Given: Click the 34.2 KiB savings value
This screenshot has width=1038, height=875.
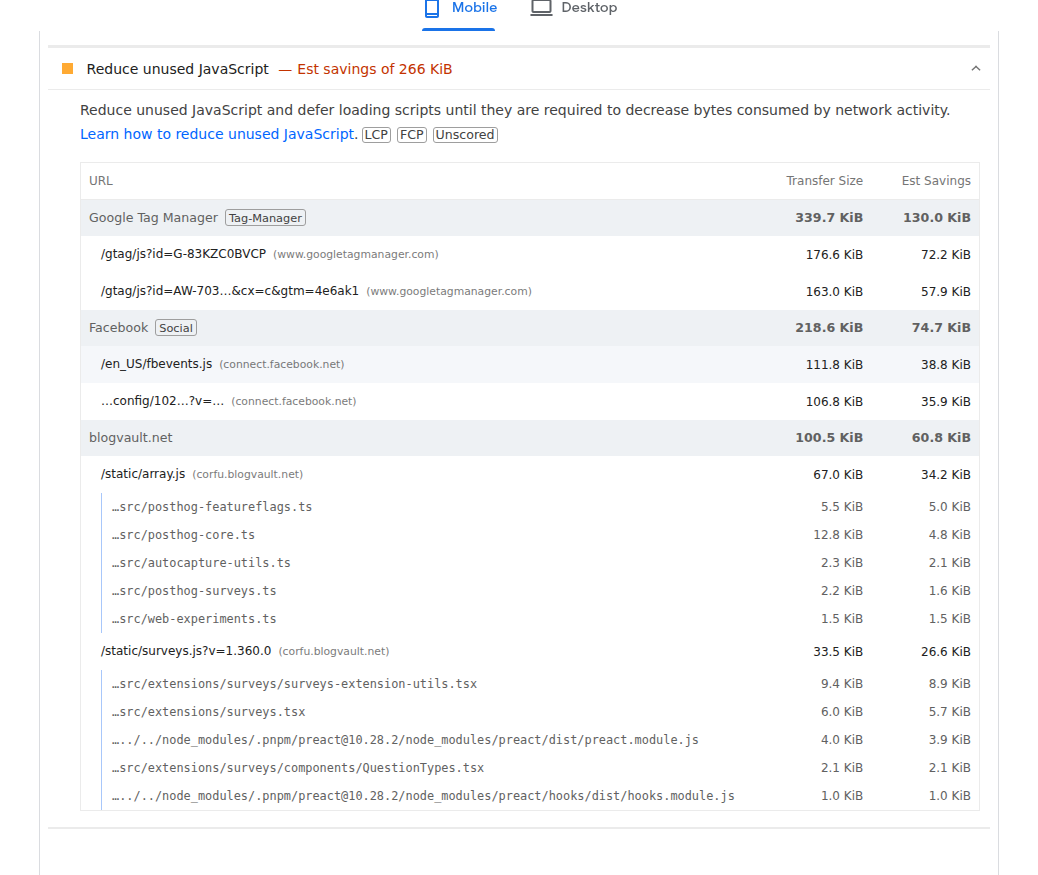Looking at the screenshot, I should coord(945,475).
